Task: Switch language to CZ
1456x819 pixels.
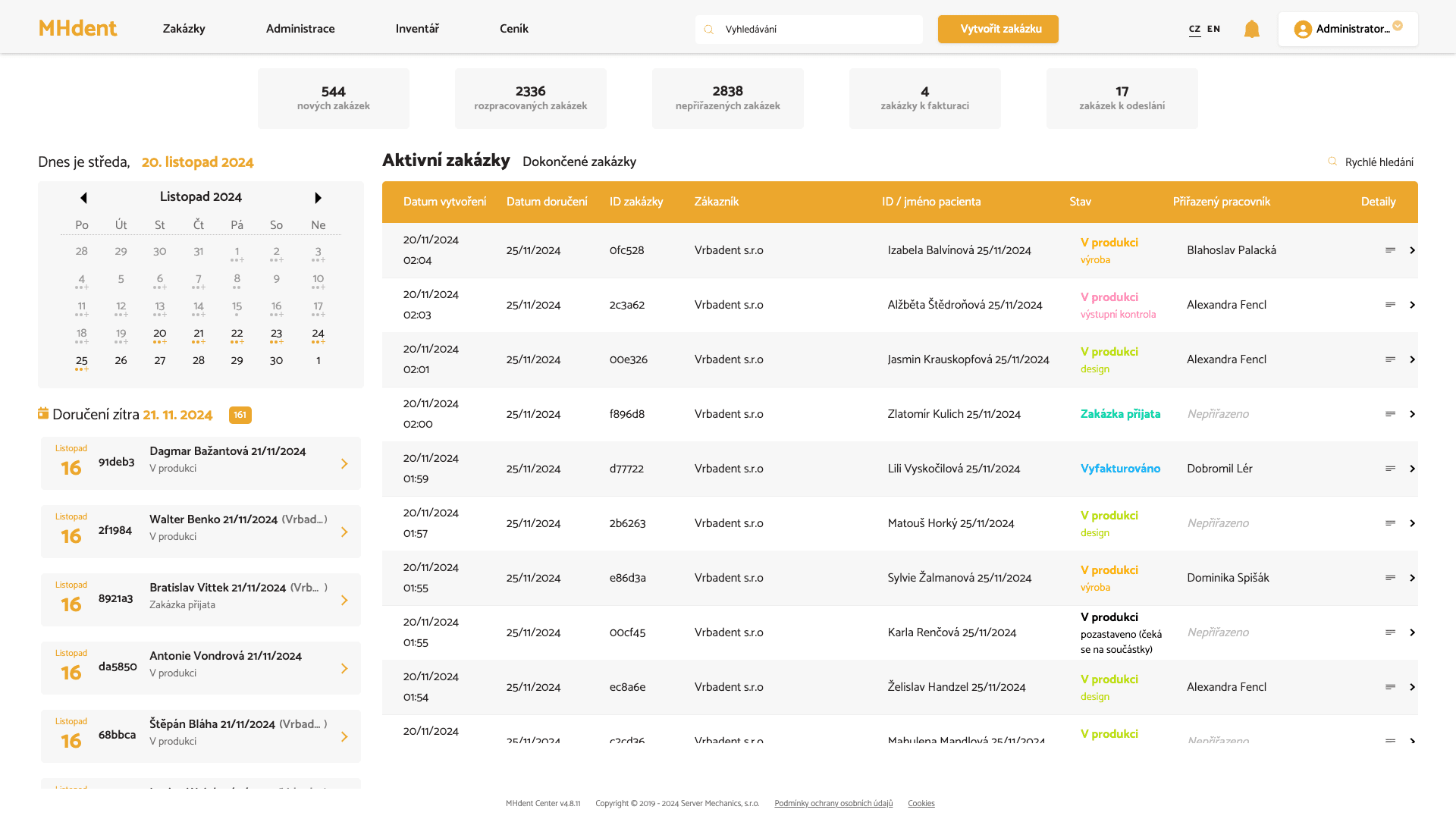Action: tap(1194, 29)
